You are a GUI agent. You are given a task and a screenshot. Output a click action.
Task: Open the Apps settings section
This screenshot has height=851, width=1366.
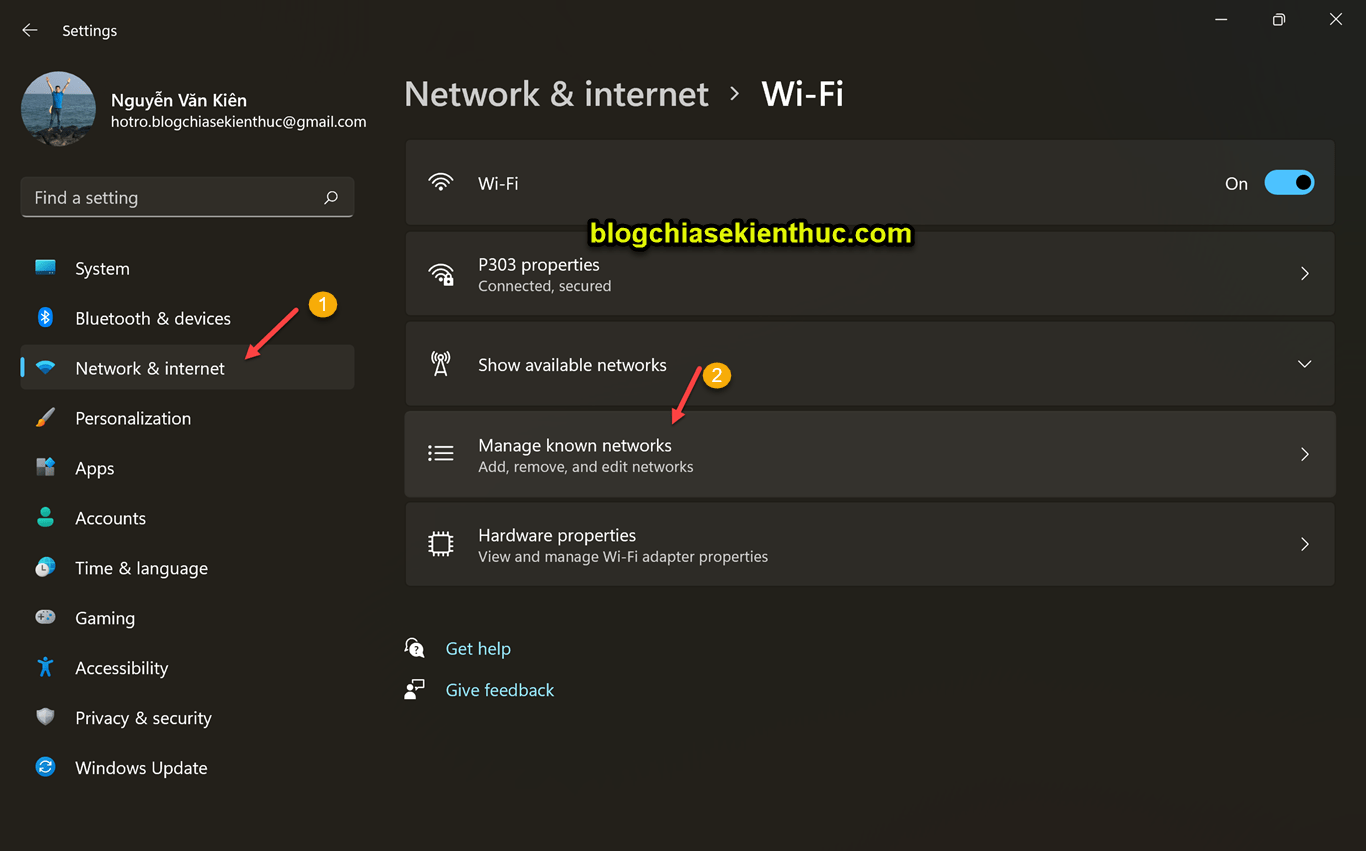coord(187,468)
